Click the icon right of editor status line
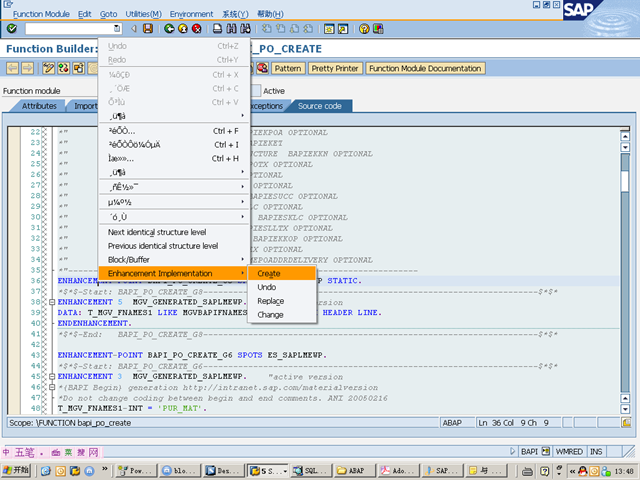Viewport: 640px width, 480px height. [x=626, y=423]
